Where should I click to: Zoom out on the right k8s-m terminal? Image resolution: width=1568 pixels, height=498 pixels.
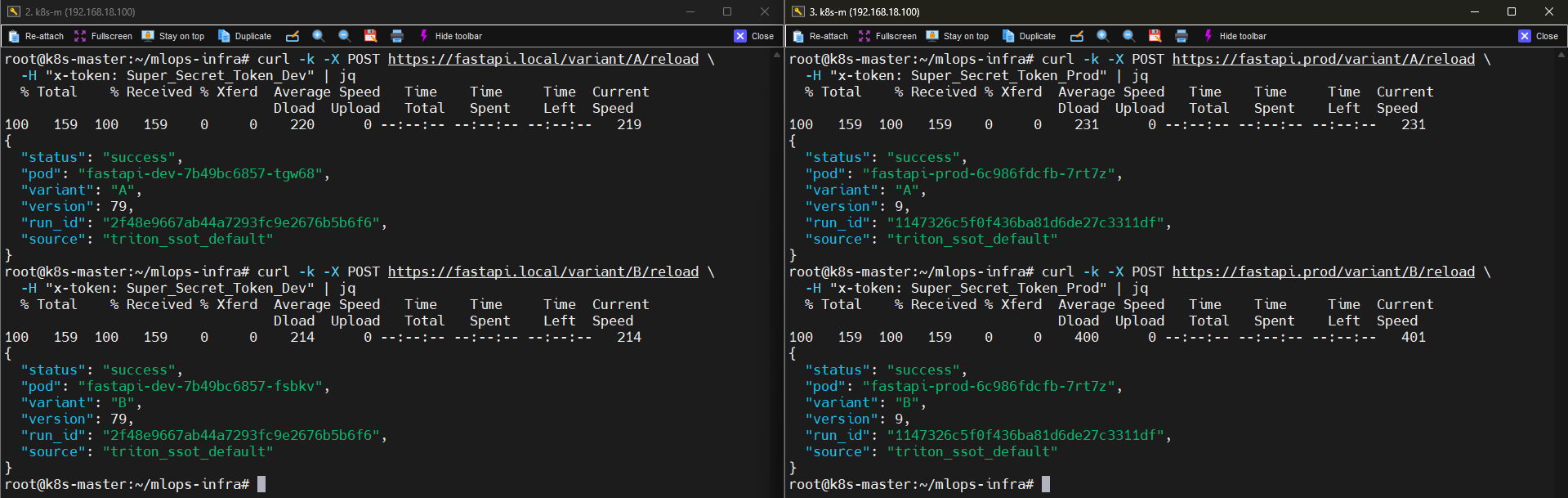click(x=1129, y=36)
